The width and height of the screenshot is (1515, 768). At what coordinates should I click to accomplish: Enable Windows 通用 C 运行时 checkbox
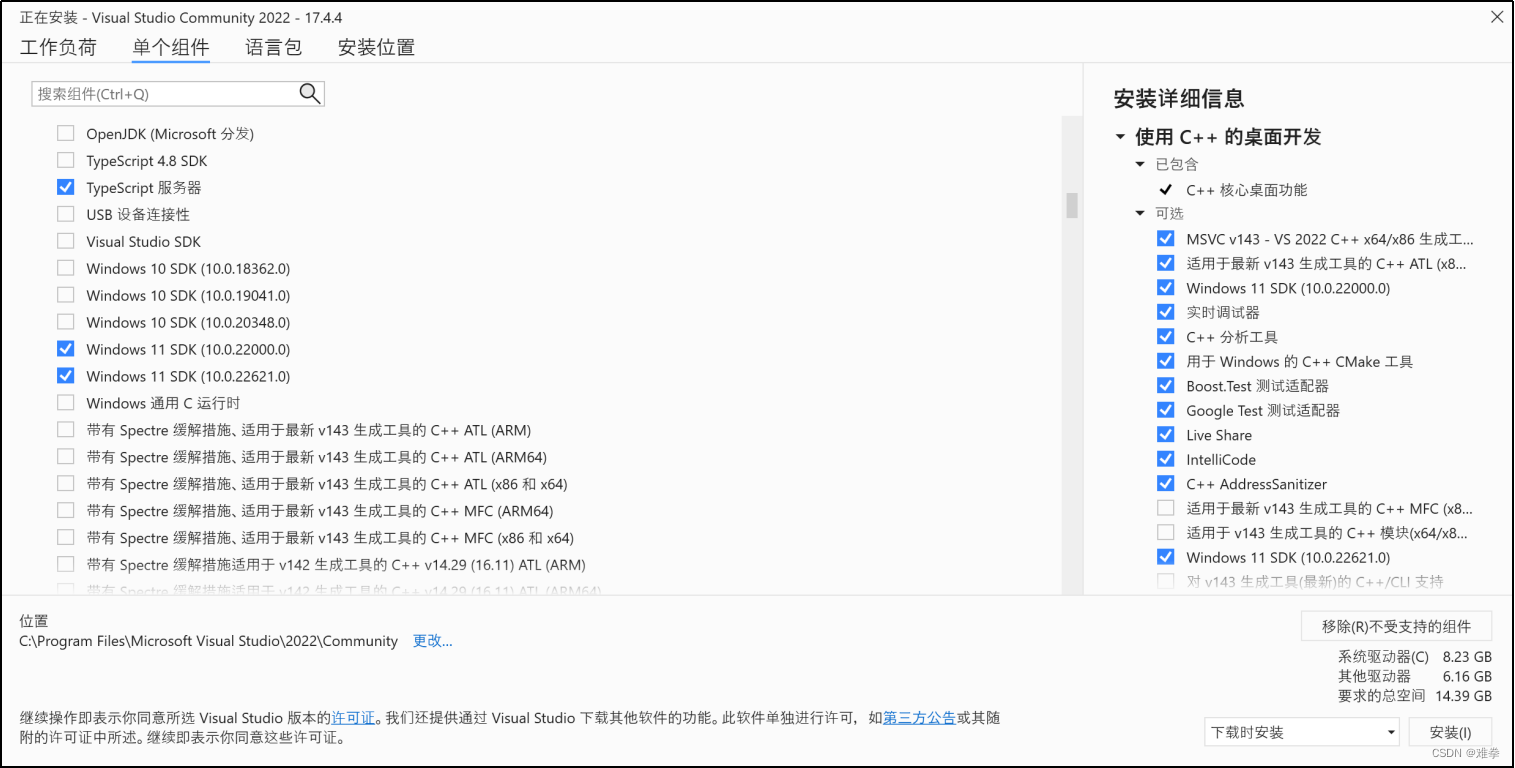point(66,403)
